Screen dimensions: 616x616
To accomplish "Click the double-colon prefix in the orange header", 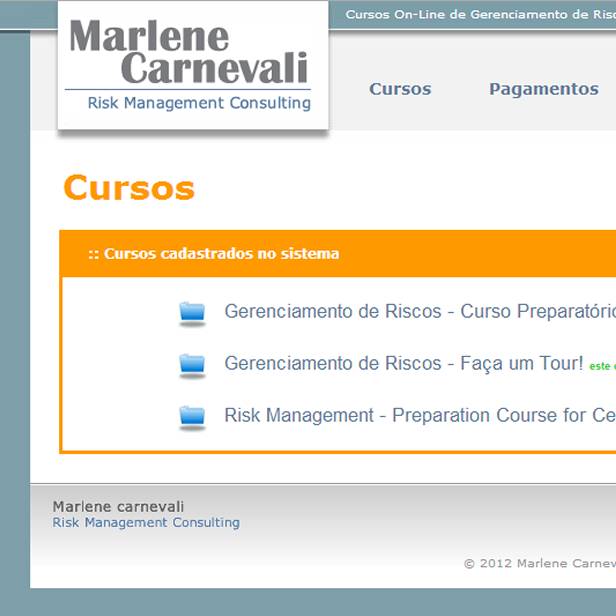I will click(x=94, y=254).
